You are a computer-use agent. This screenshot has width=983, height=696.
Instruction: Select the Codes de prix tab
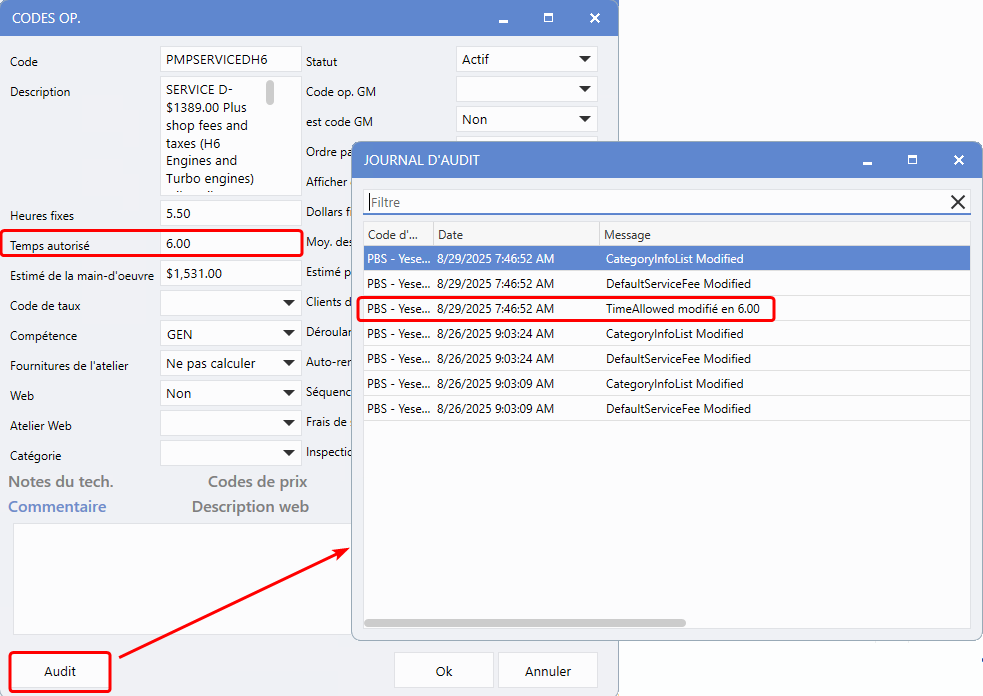pos(257,482)
